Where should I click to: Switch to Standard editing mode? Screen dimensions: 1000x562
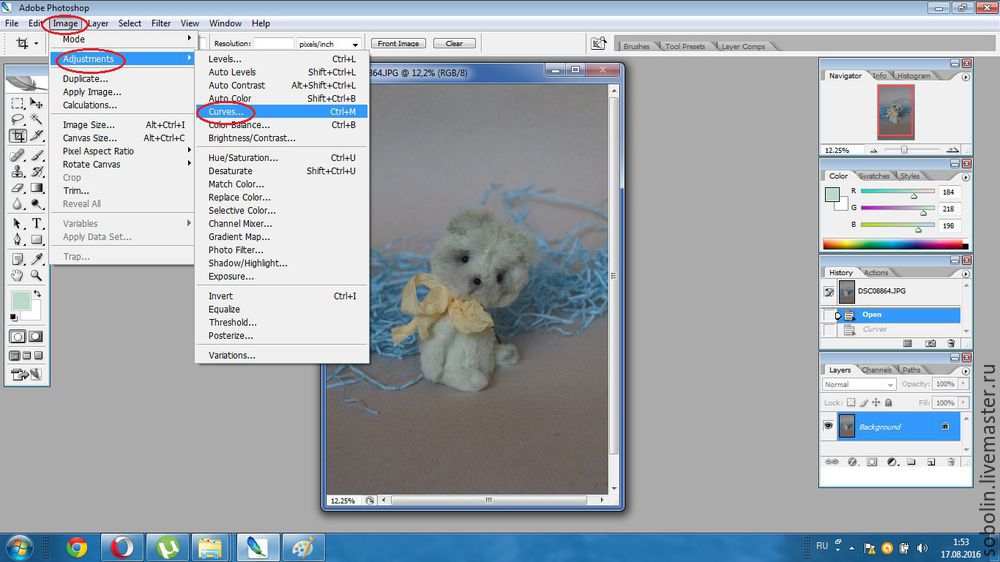(x=18, y=336)
